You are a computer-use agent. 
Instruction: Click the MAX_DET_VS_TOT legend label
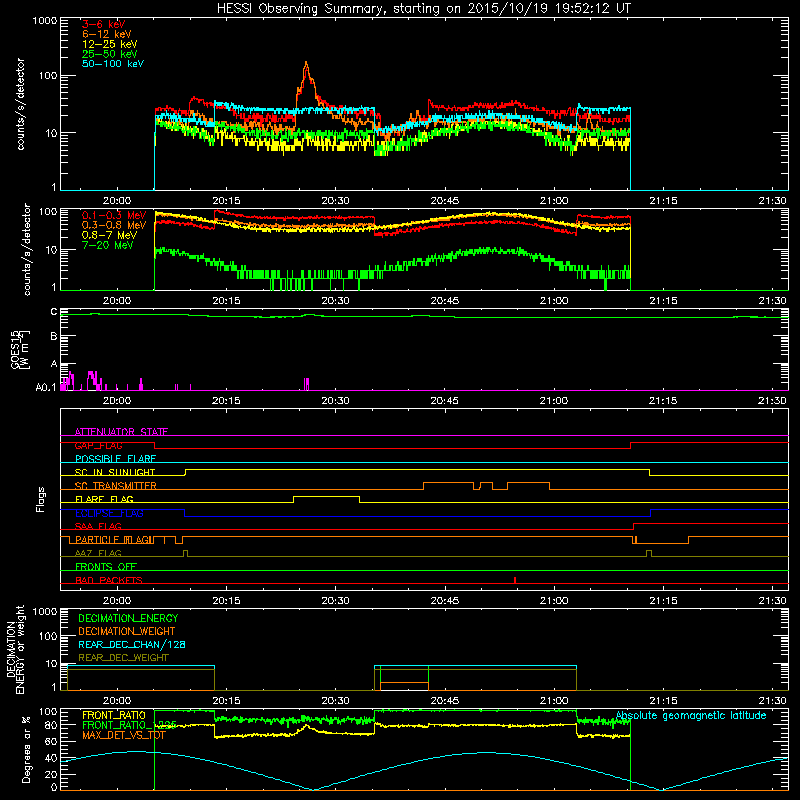(x=123, y=735)
